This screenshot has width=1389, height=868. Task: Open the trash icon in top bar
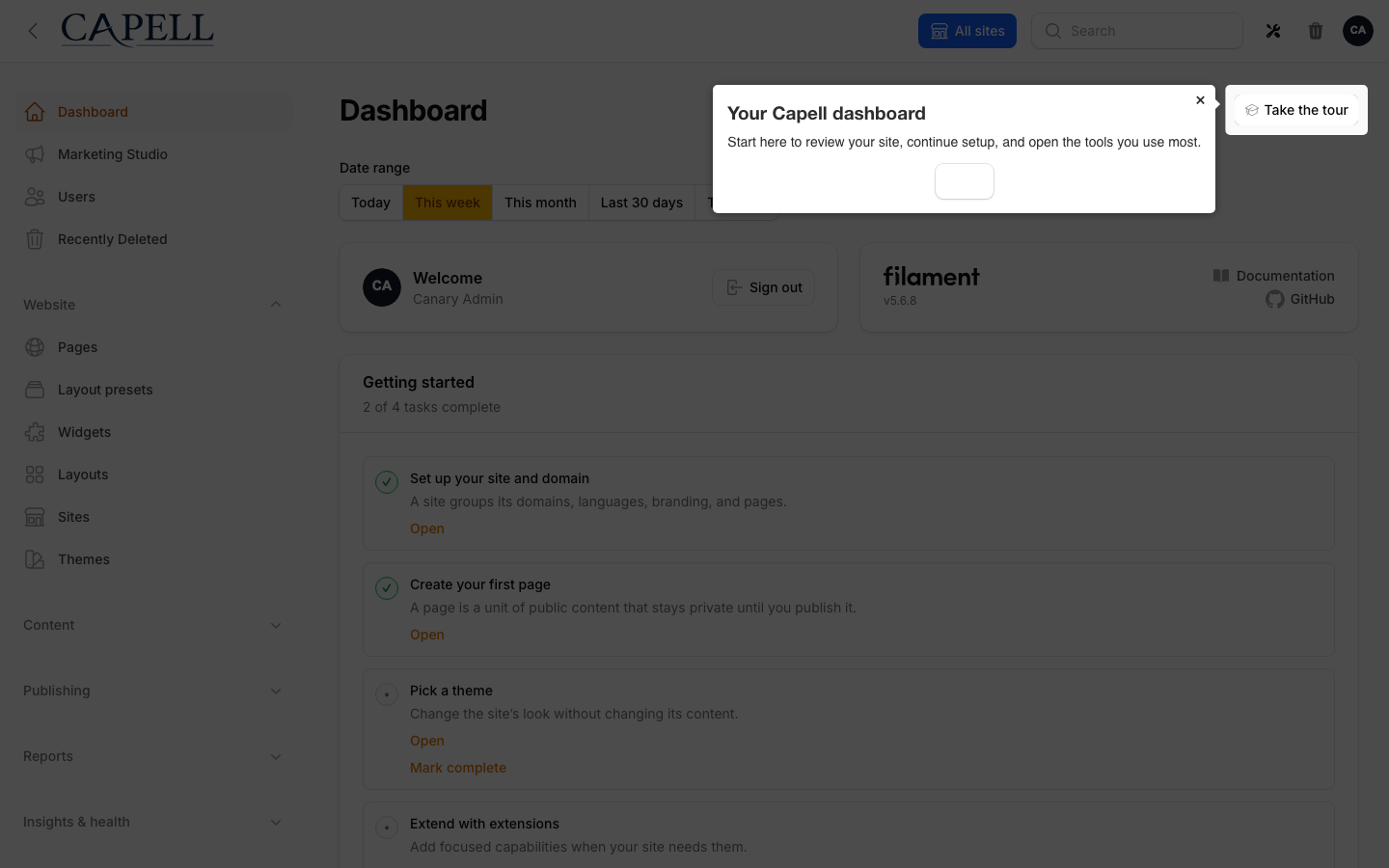(x=1316, y=31)
